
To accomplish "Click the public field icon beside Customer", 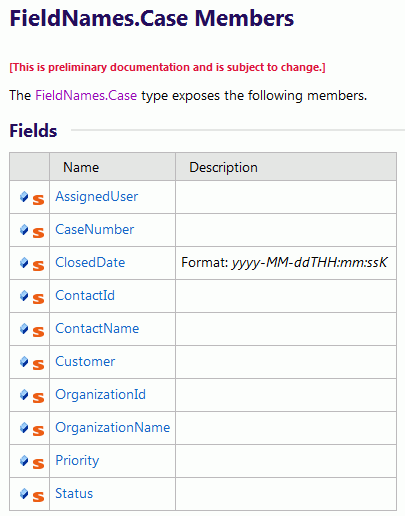I will (x=24, y=362).
